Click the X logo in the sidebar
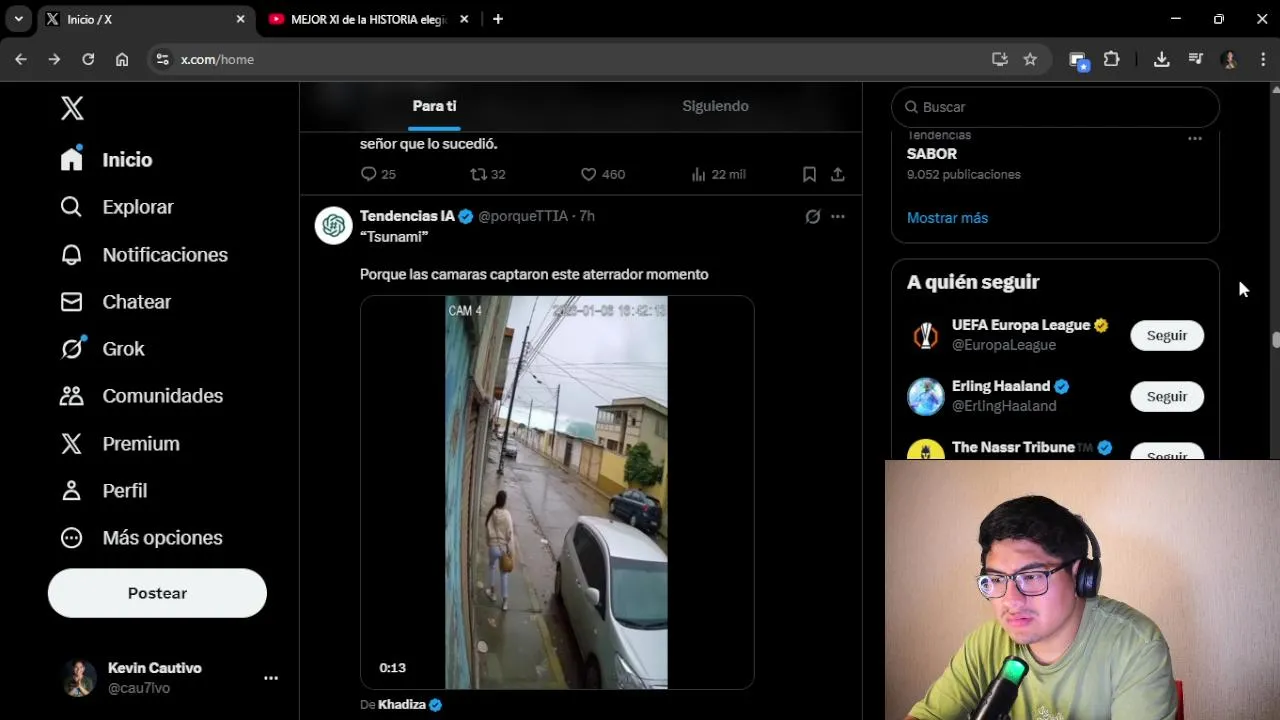 click(72, 108)
